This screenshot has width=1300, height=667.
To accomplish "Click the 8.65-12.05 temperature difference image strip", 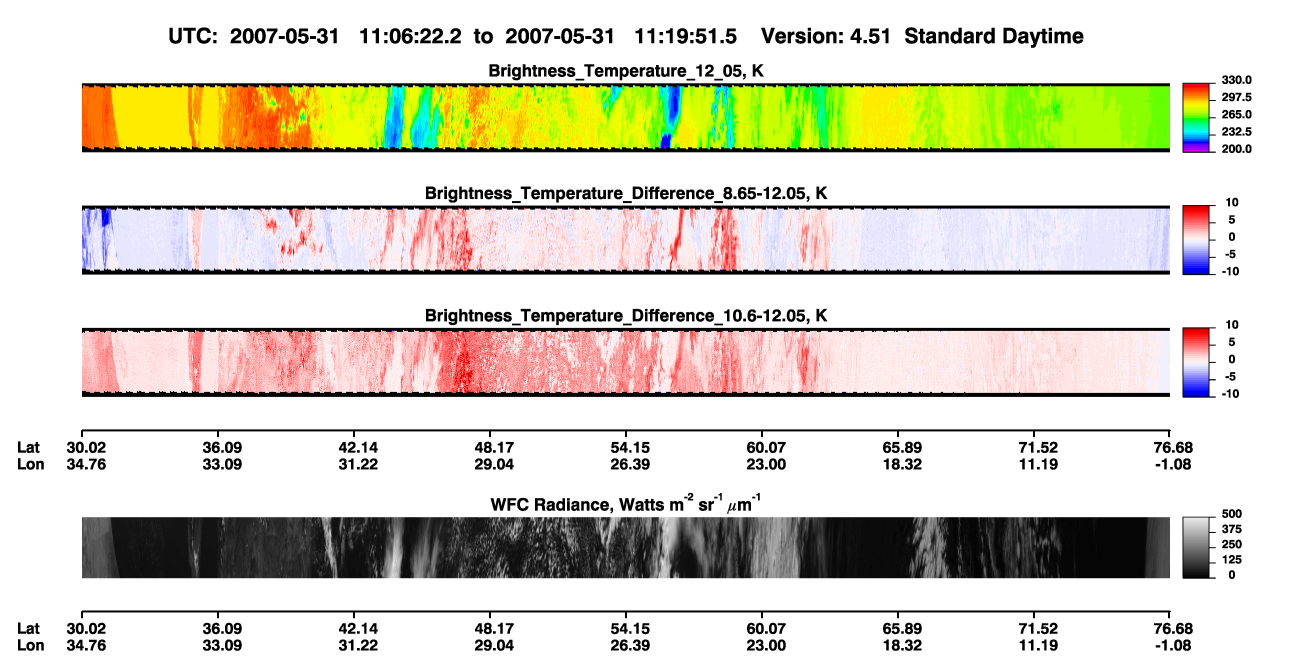I will 626,240.
